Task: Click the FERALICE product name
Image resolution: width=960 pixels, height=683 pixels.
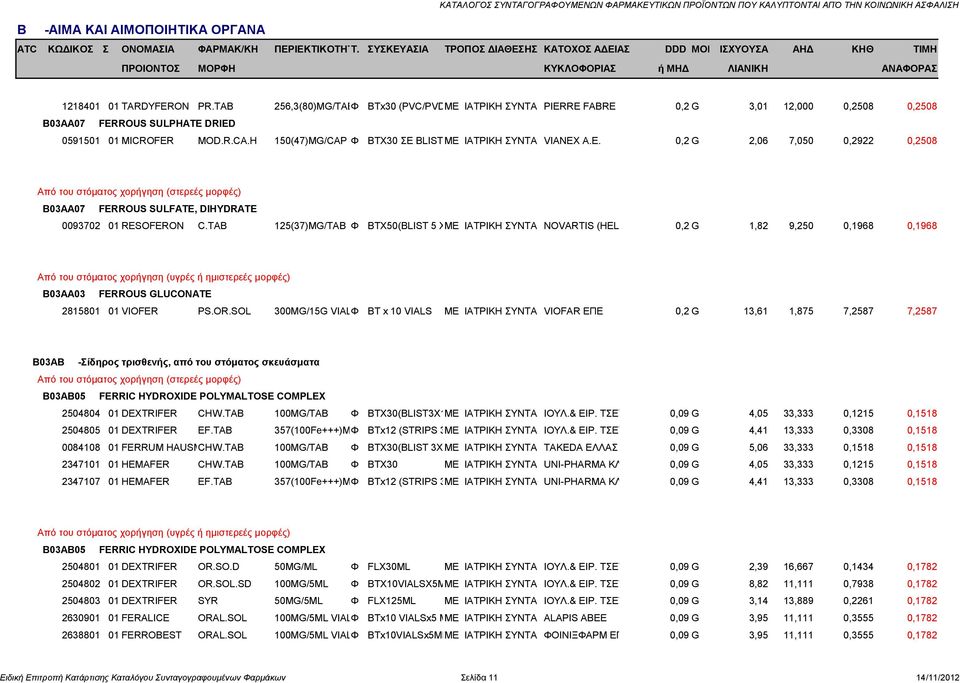Action: [x=145, y=618]
